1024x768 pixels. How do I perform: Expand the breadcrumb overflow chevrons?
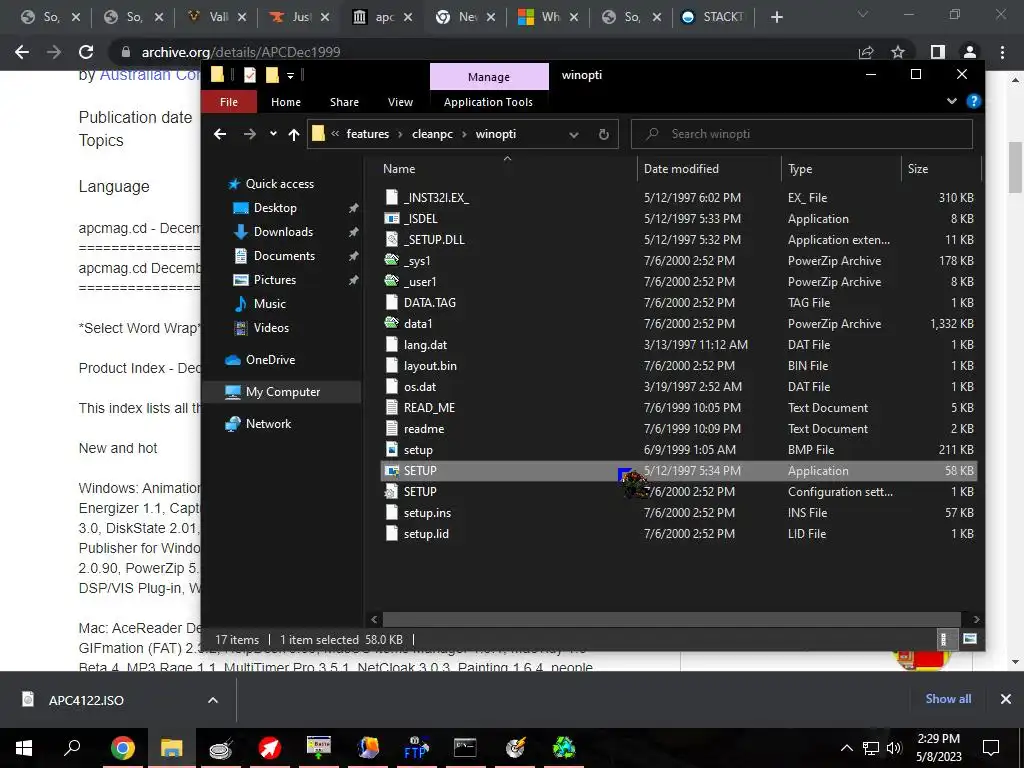pos(335,134)
